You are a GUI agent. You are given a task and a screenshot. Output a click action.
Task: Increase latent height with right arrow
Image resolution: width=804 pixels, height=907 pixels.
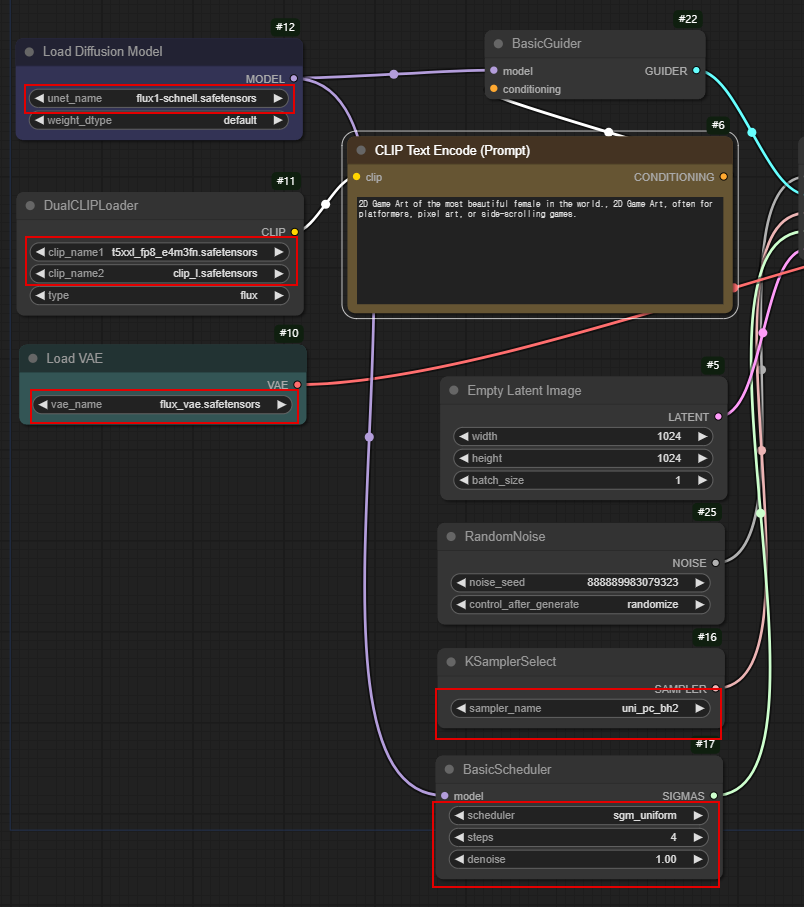(x=702, y=458)
